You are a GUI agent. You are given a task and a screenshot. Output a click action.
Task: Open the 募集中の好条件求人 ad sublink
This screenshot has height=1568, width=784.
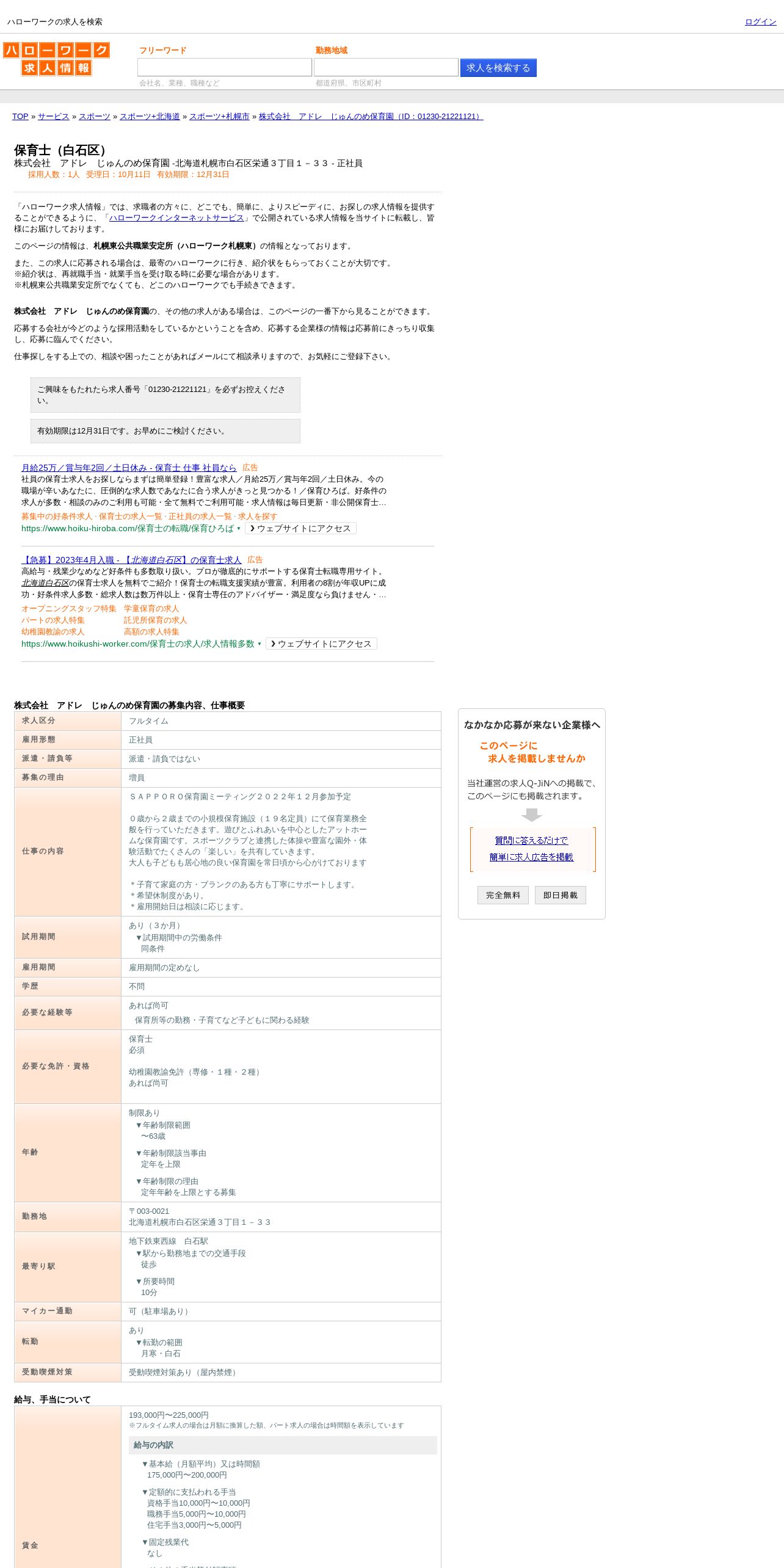pos(57,517)
